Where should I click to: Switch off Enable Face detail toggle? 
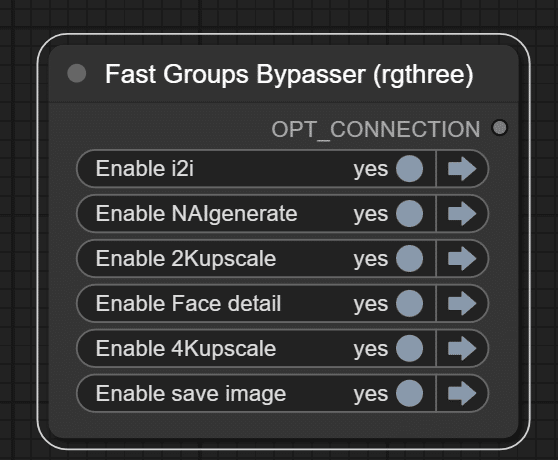[409, 303]
